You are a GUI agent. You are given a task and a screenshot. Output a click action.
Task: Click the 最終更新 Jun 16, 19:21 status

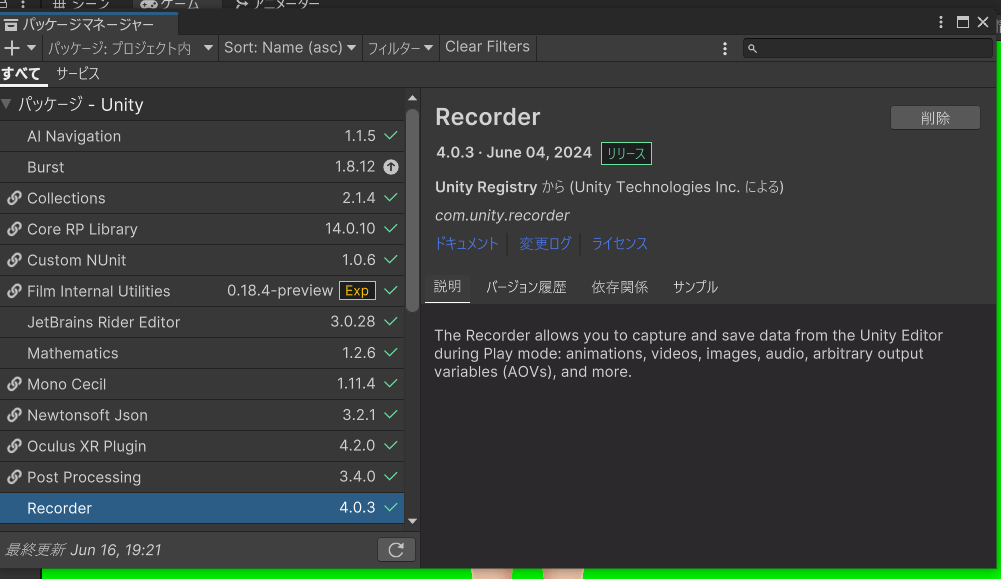click(83, 550)
